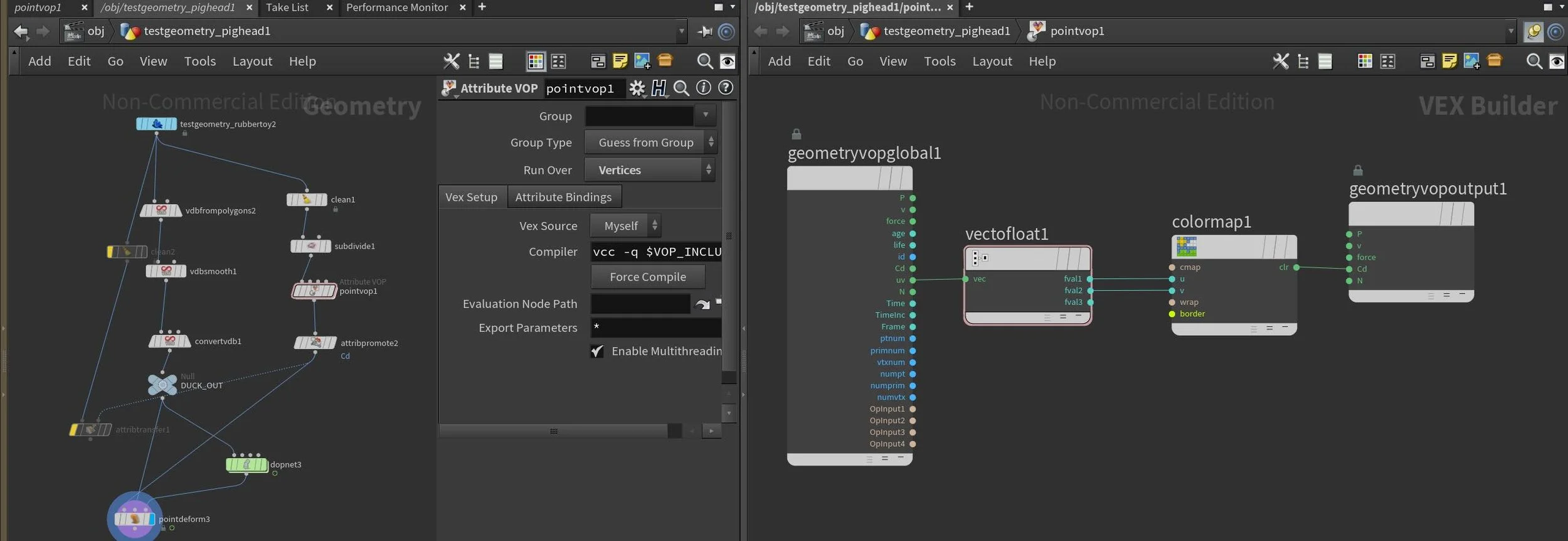Select the pointdeform3 node

[134, 519]
